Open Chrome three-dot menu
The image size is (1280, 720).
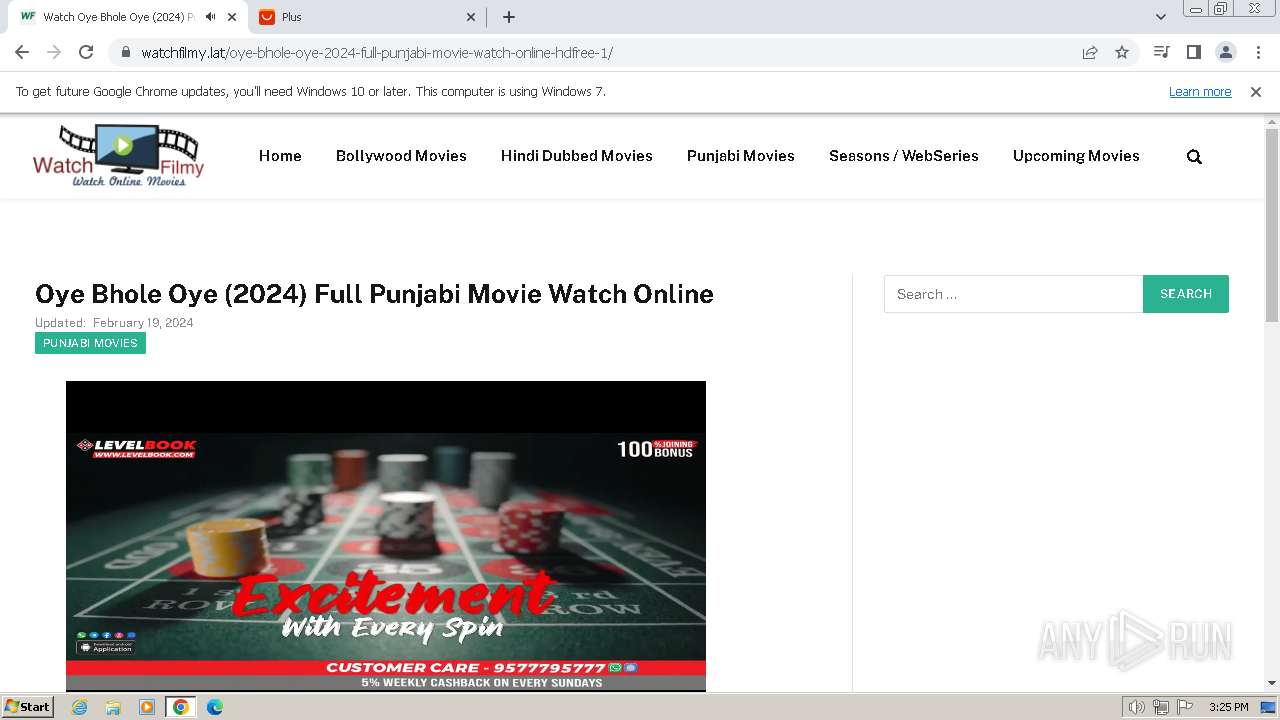point(1257,52)
